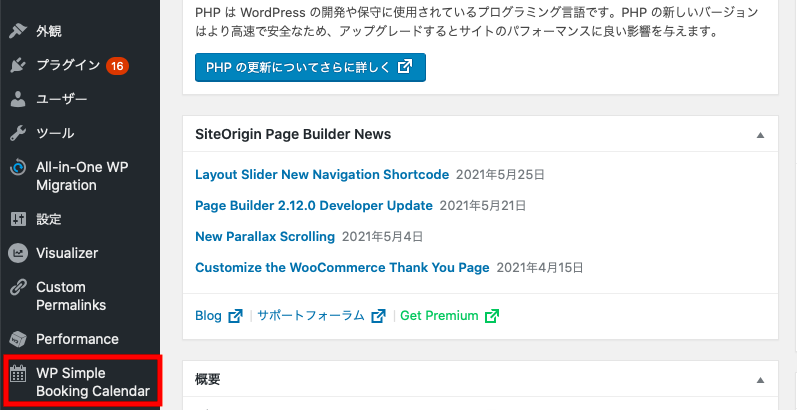Open the Blog link
The height and width of the screenshot is (410, 797).
[x=208, y=316]
